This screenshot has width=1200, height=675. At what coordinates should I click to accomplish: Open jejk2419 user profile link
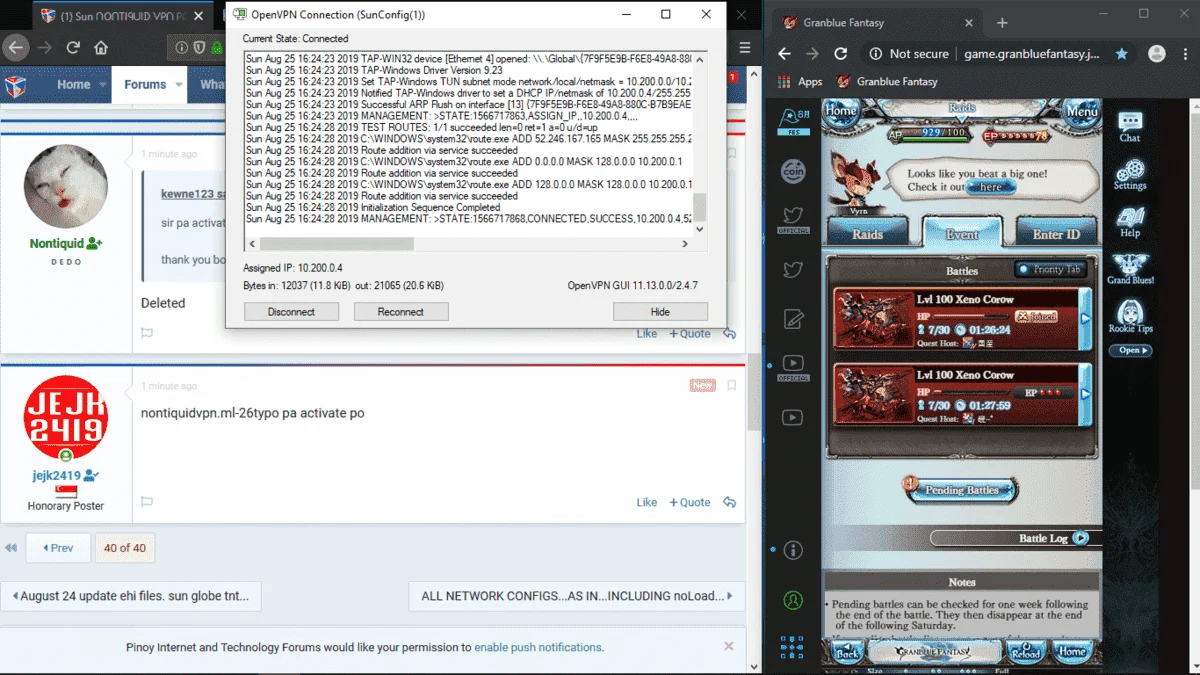click(x=57, y=476)
